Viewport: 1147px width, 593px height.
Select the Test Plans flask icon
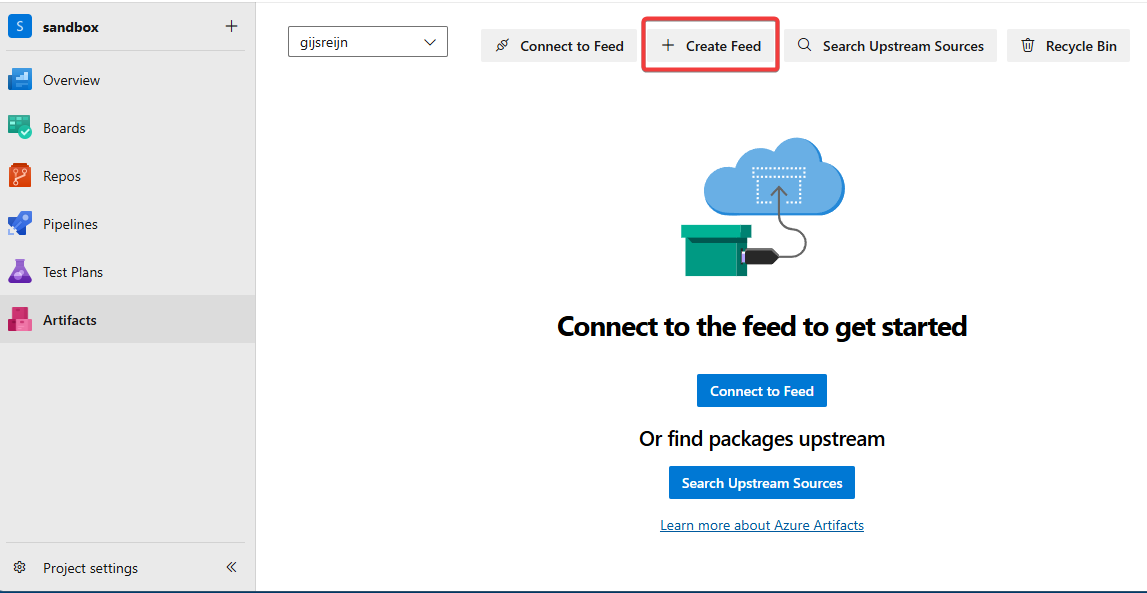(x=20, y=272)
